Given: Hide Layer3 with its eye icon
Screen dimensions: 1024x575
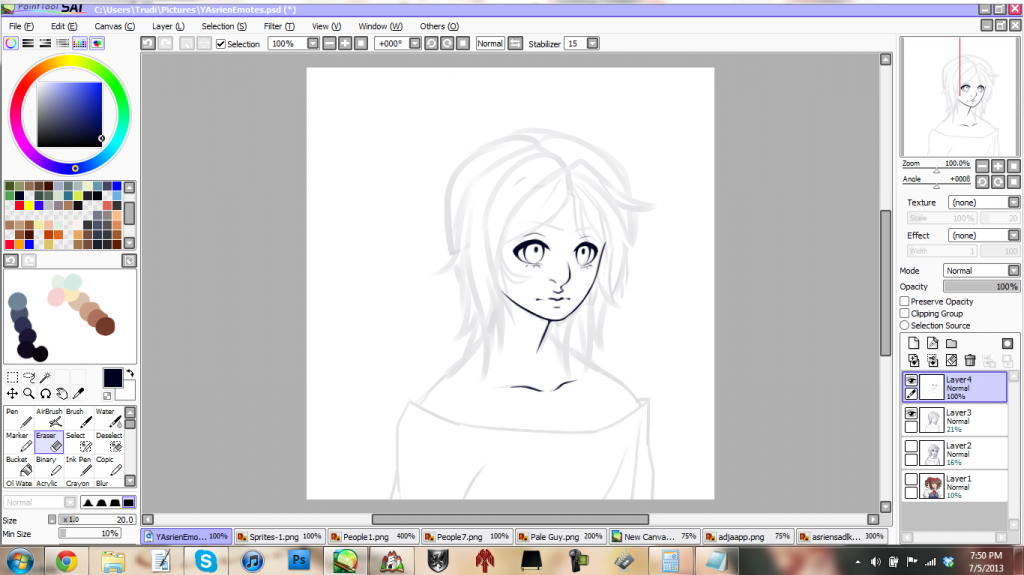Looking at the screenshot, I should [911, 413].
